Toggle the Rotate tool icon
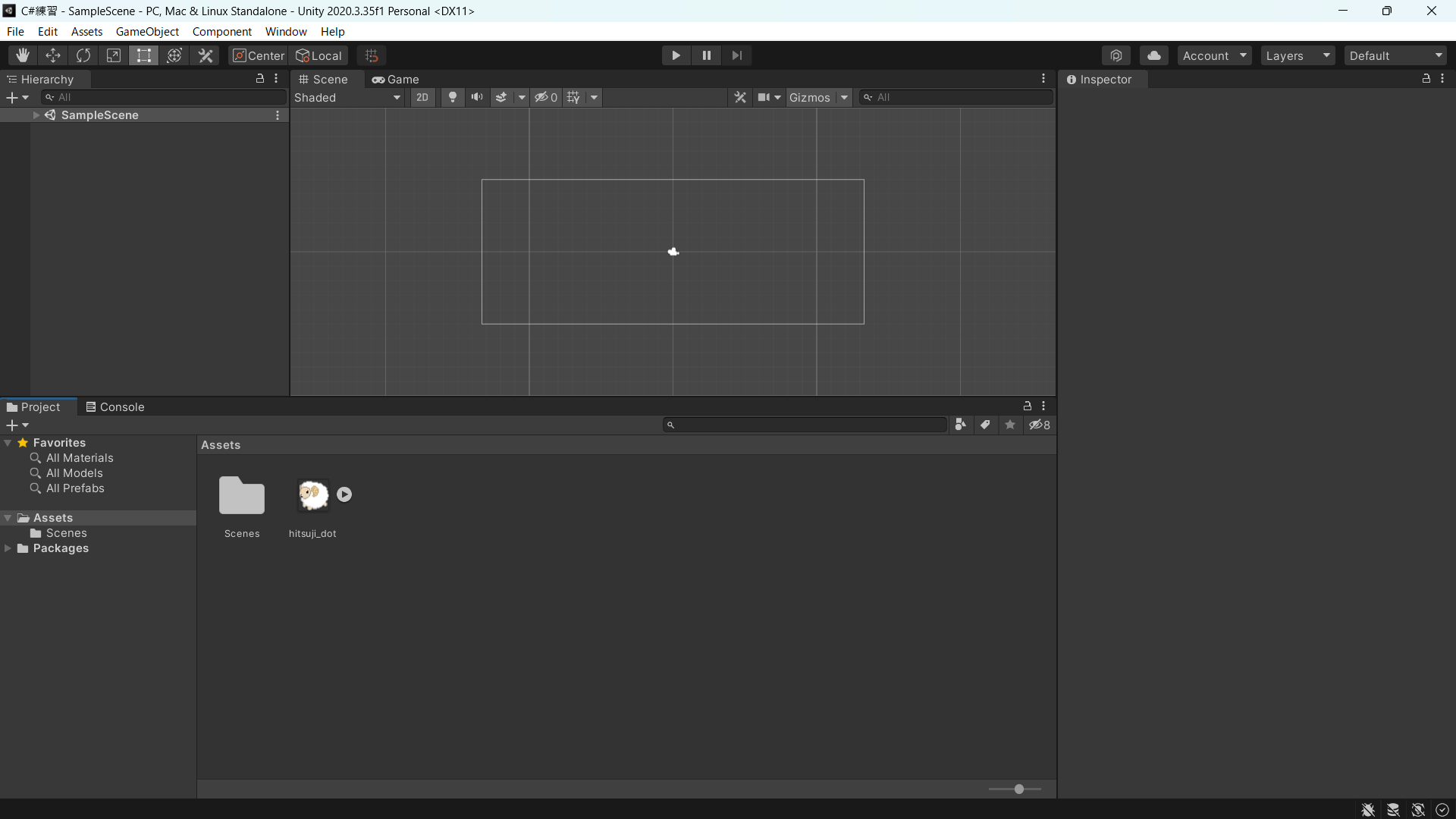The width and height of the screenshot is (1456, 819). (83, 55)
